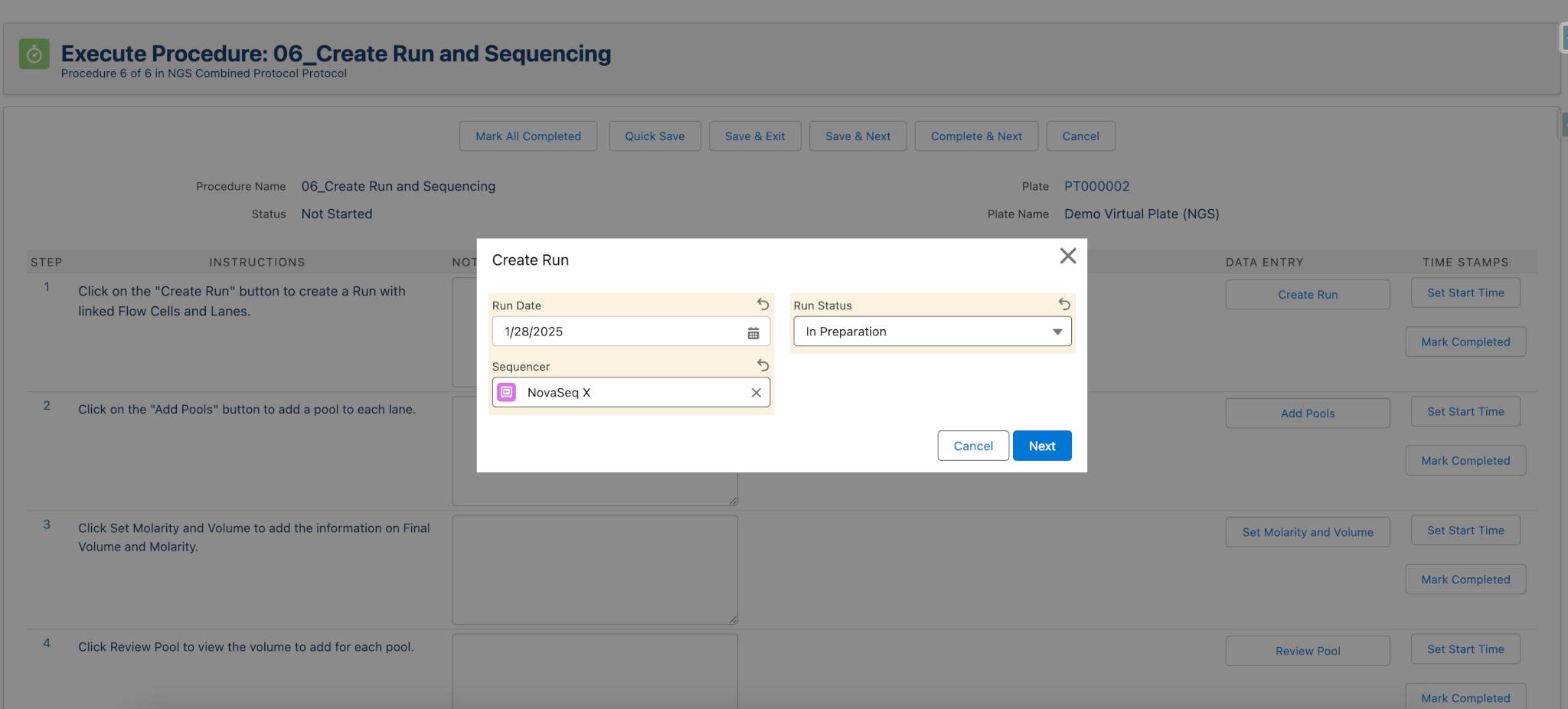Image resolution: width=1568 pixels, height=709 pixels.
Task: Click Complete & Next button
Action: tap(977, 136)
